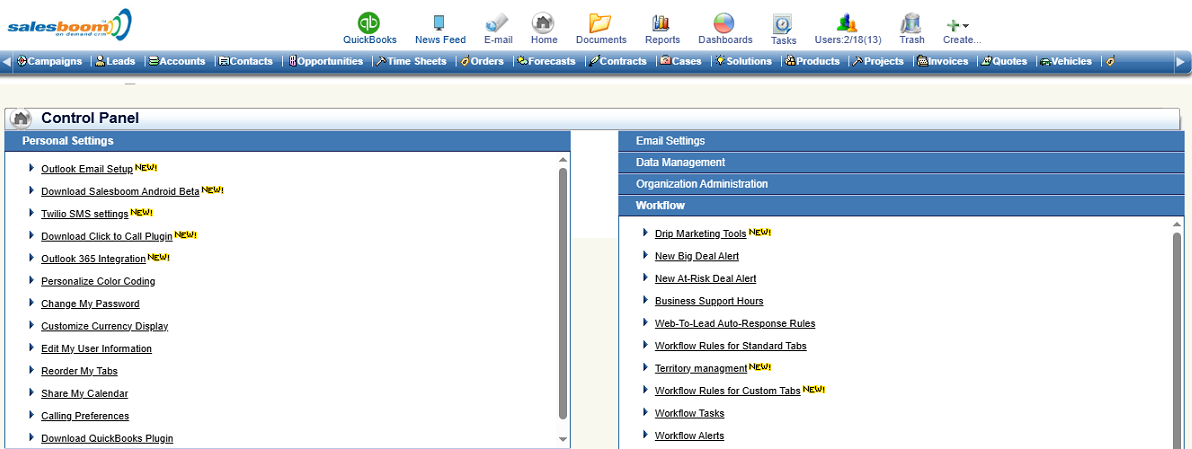Open the E-mail icon
Screen dimensions: 1192x449
click(x=497, y=23)
